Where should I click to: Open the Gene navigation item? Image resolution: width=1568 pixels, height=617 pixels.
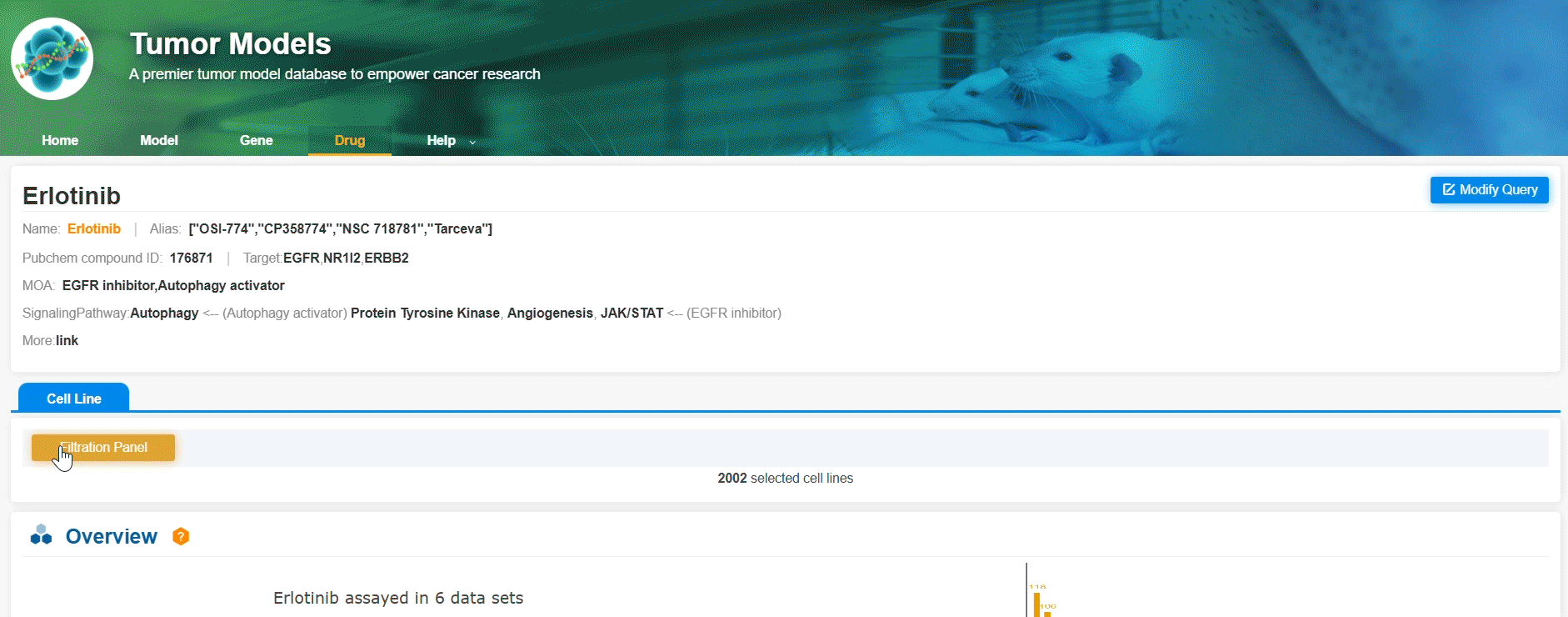[256, 141]
